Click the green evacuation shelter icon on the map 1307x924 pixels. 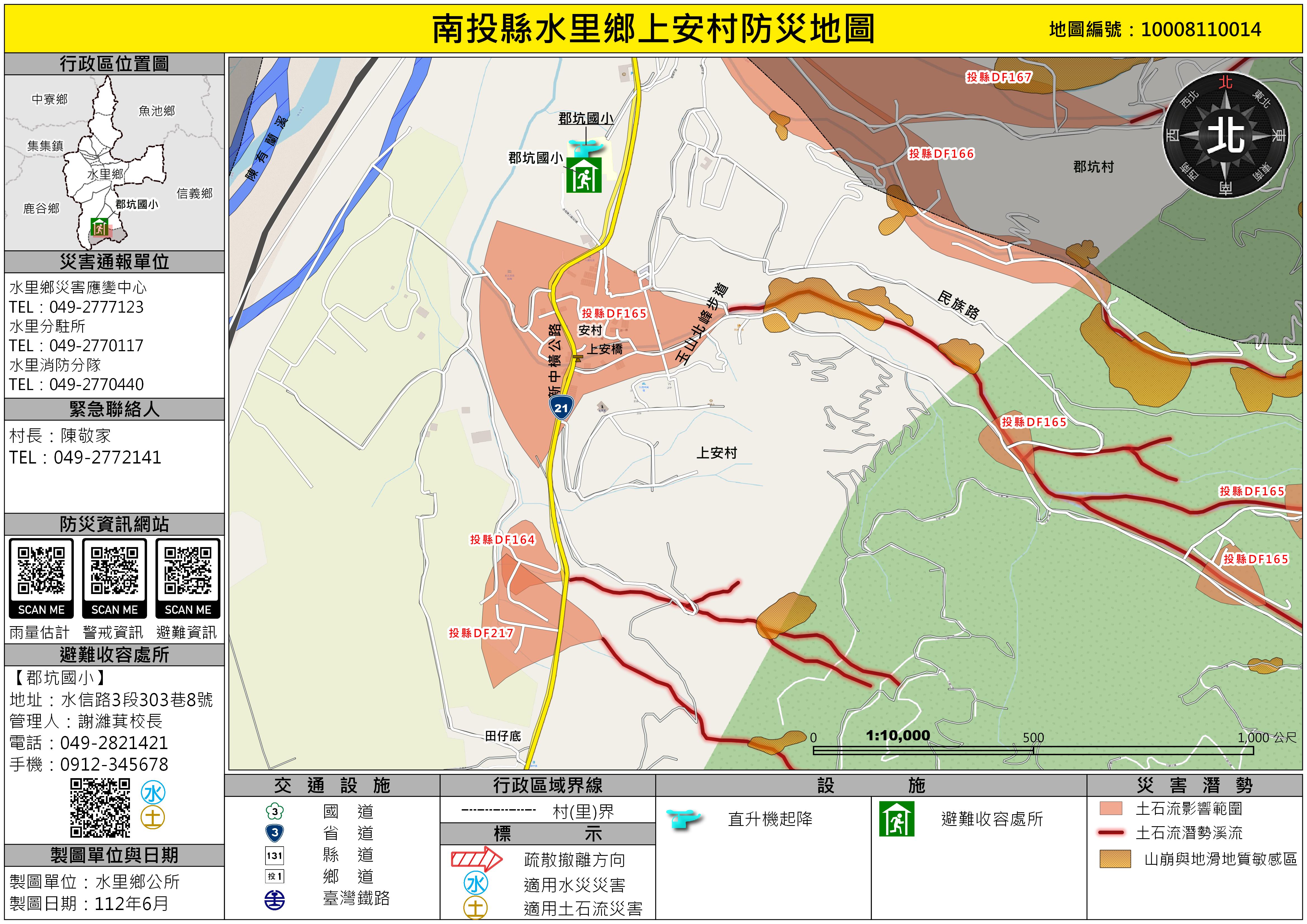(583, 175)
